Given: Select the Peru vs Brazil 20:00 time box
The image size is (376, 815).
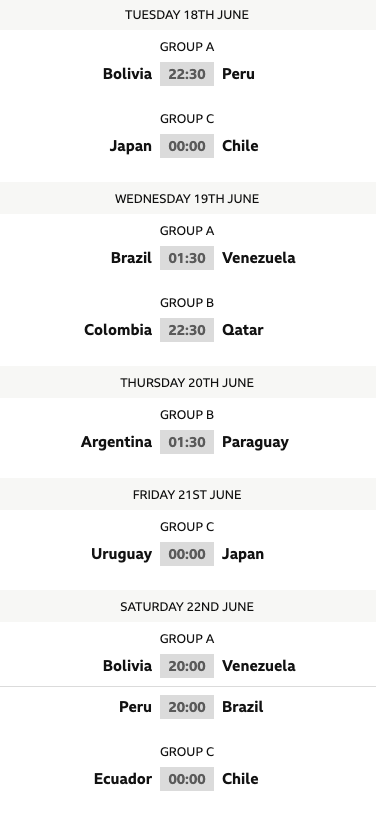Looking at the screenshot, I should (x=187, y=707).
